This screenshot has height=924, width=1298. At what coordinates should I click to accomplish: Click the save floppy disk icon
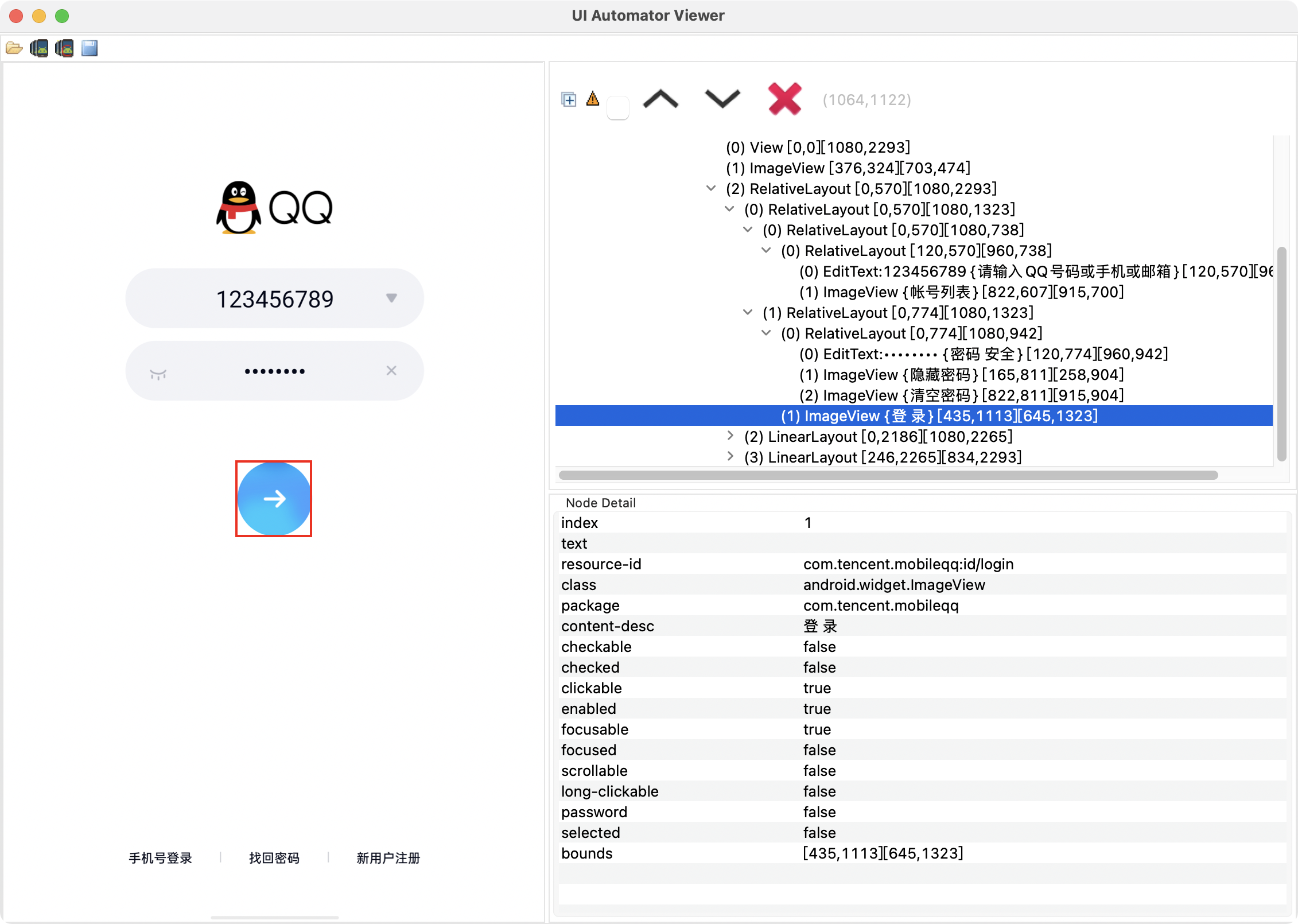(x=90, y=48)
